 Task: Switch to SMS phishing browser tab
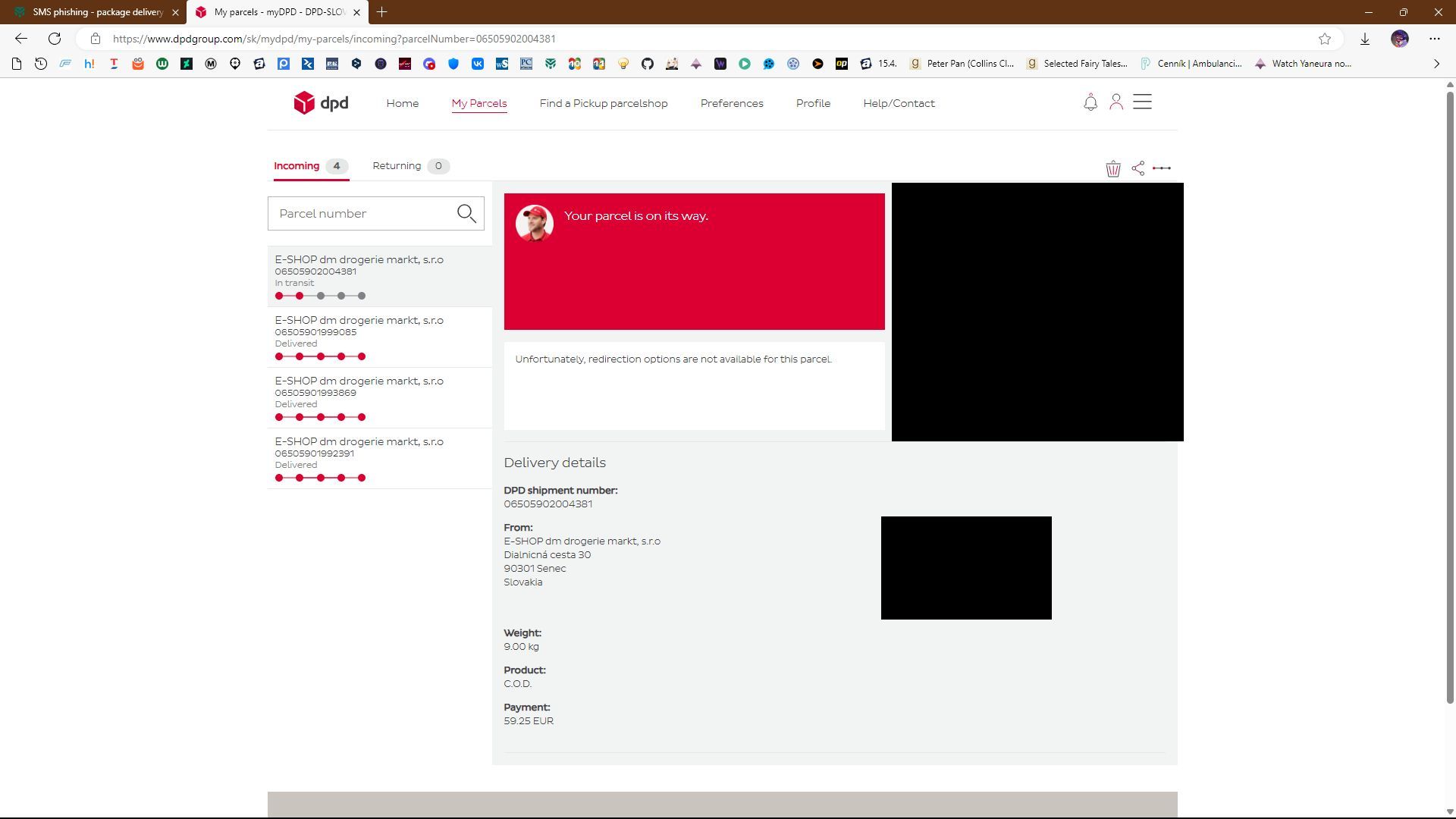coord(97,12)
